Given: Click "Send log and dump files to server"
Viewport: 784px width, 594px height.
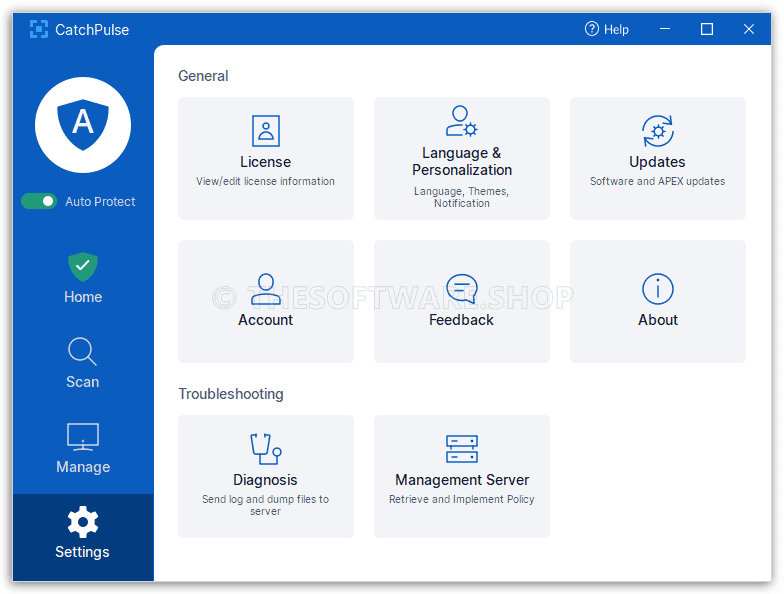Looking at the screenshot, I should 266,505.
